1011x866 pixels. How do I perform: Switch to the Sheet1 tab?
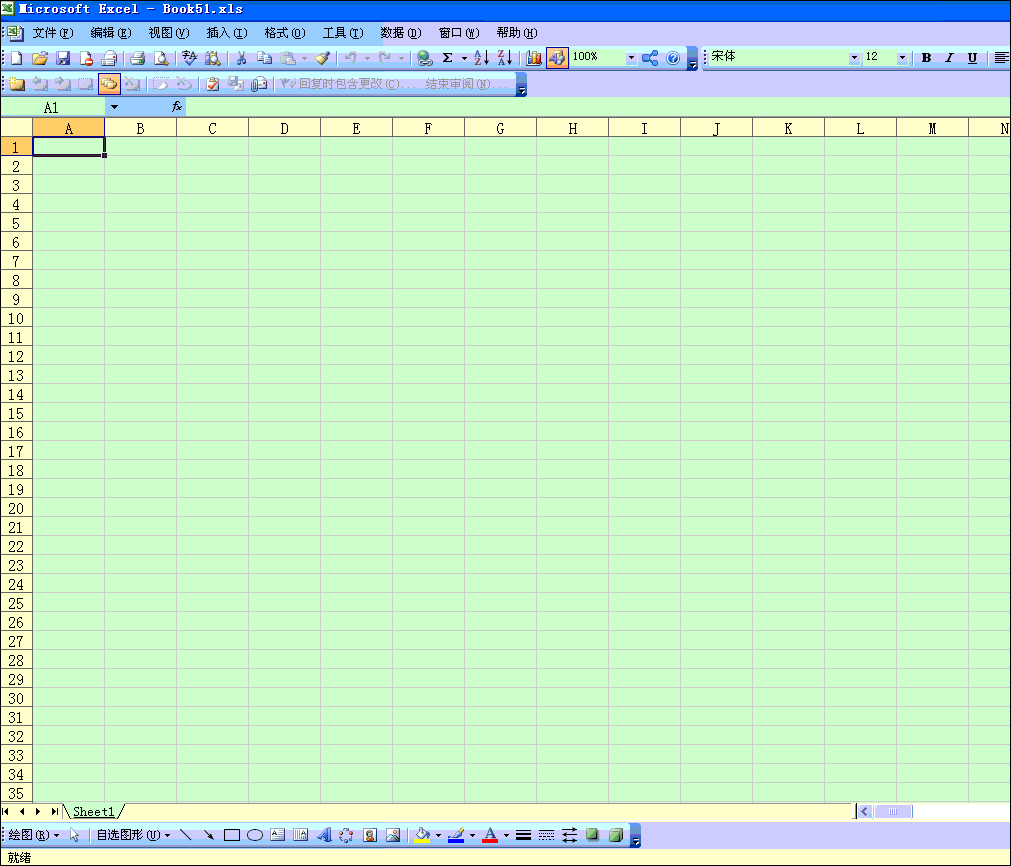92,812
